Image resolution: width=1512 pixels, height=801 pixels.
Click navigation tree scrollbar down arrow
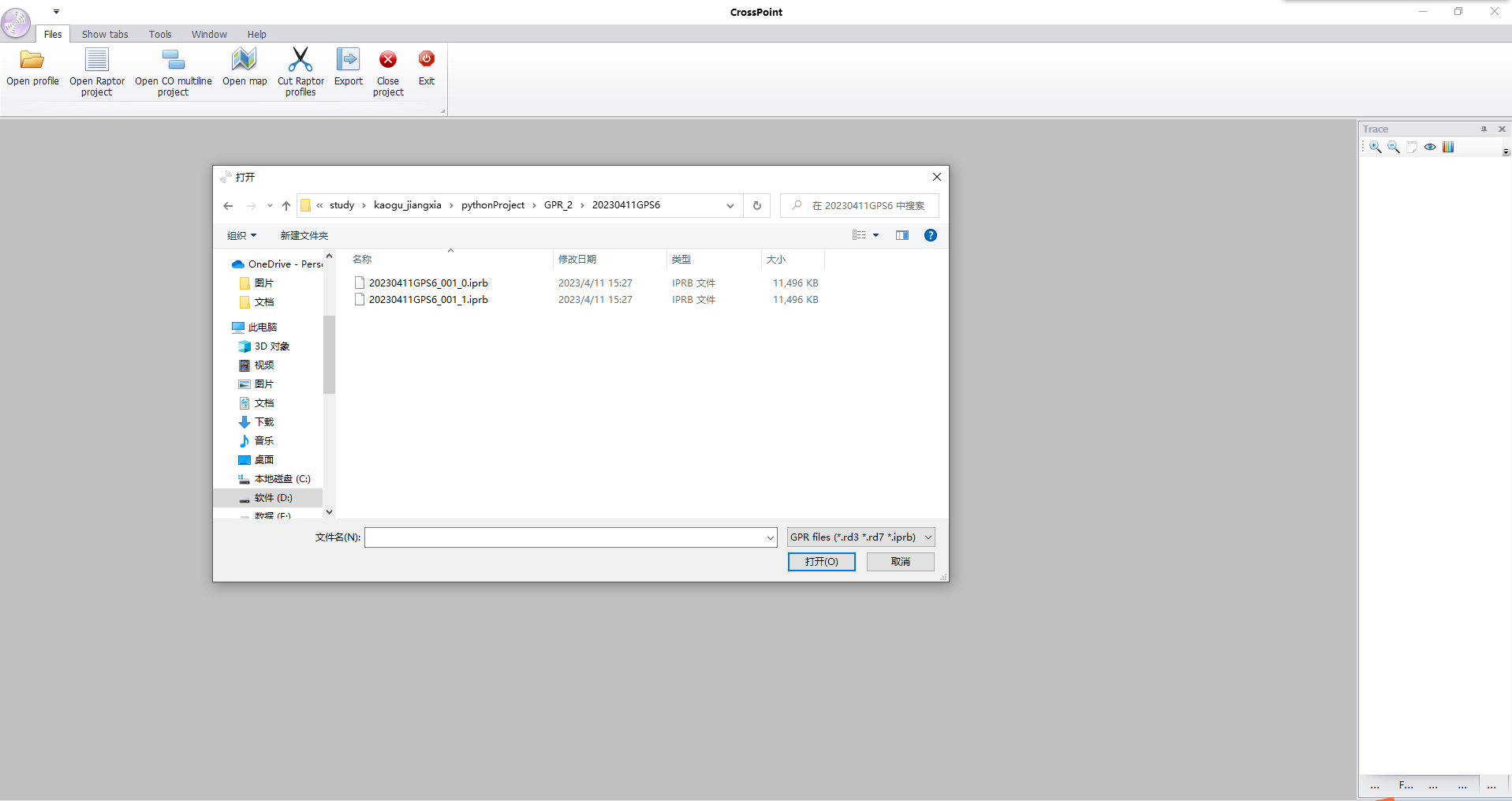[329, 511]
